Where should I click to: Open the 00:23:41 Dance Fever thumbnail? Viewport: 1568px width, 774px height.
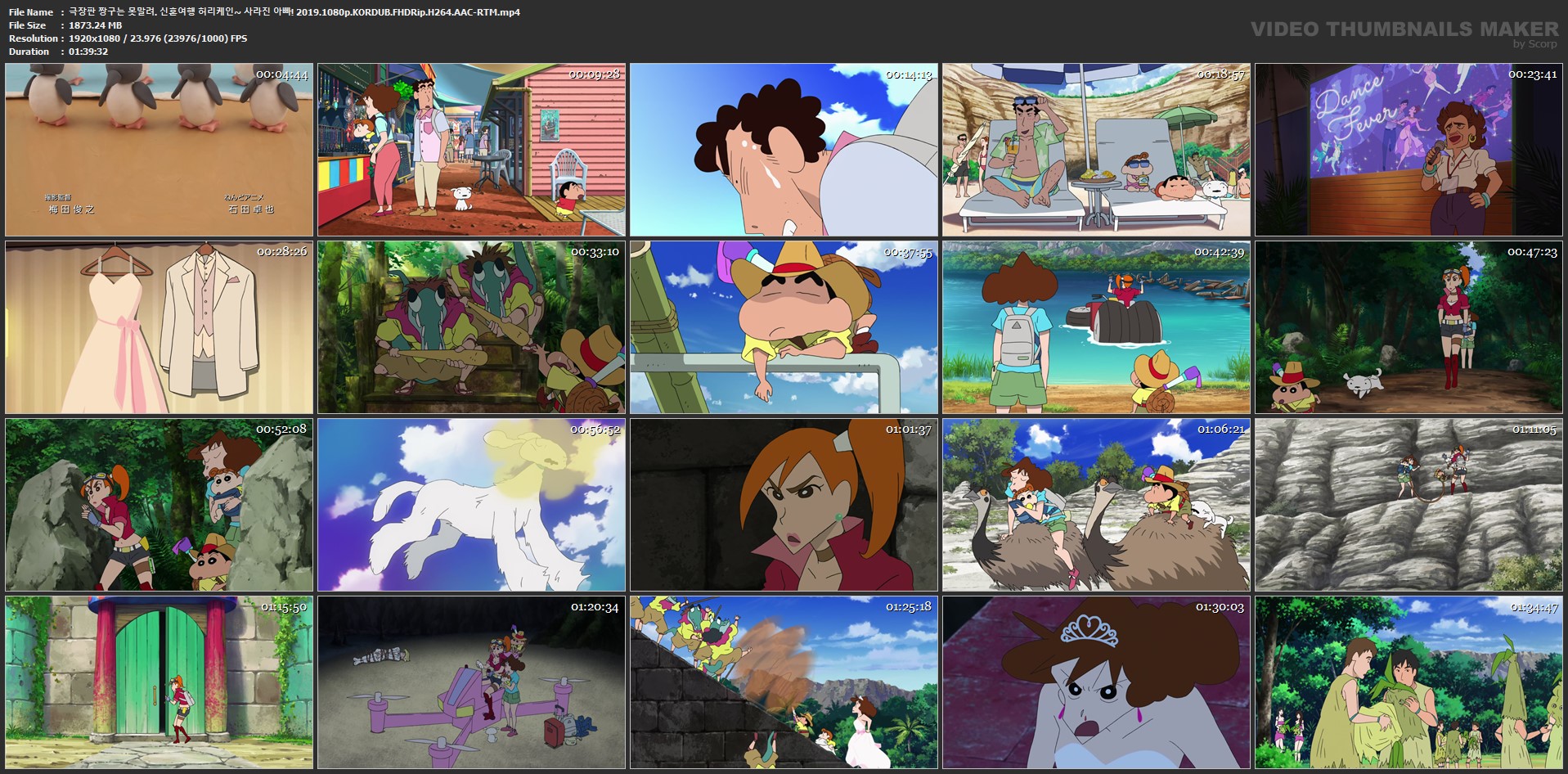tap(1409, 150)
